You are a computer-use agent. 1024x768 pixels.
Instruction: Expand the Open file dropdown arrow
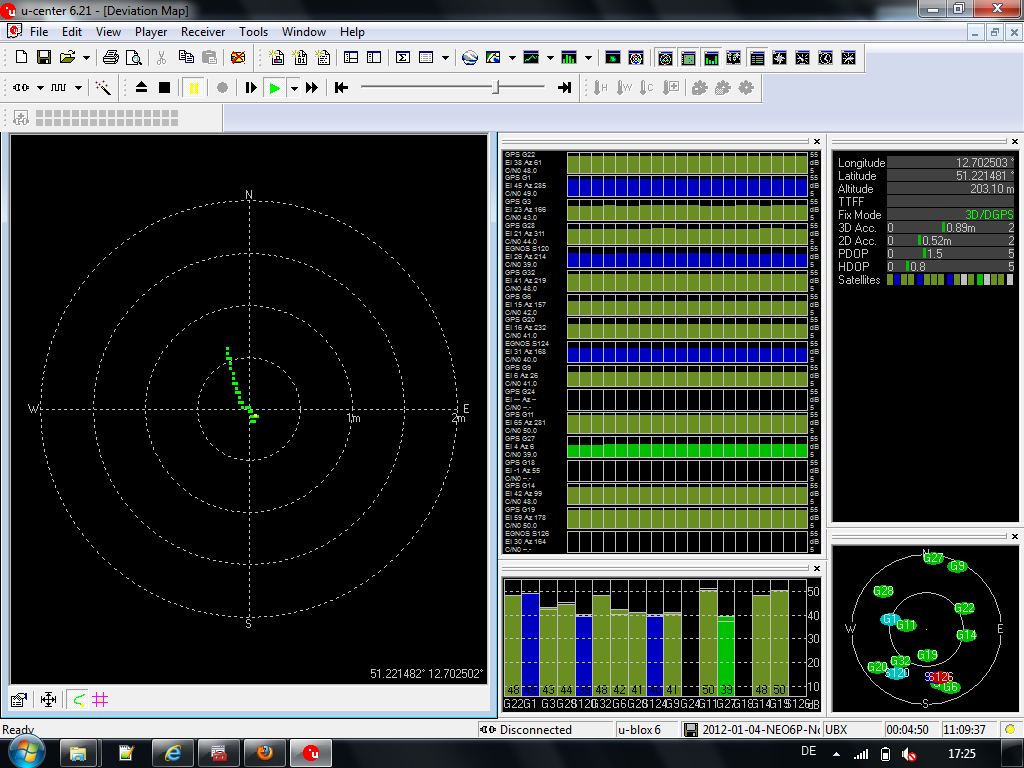pyautogui.click(x=86, y=58)
